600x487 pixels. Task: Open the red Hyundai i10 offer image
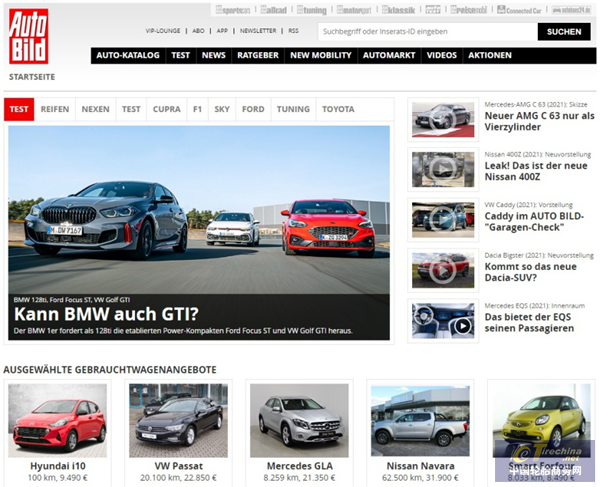point(58,420)
